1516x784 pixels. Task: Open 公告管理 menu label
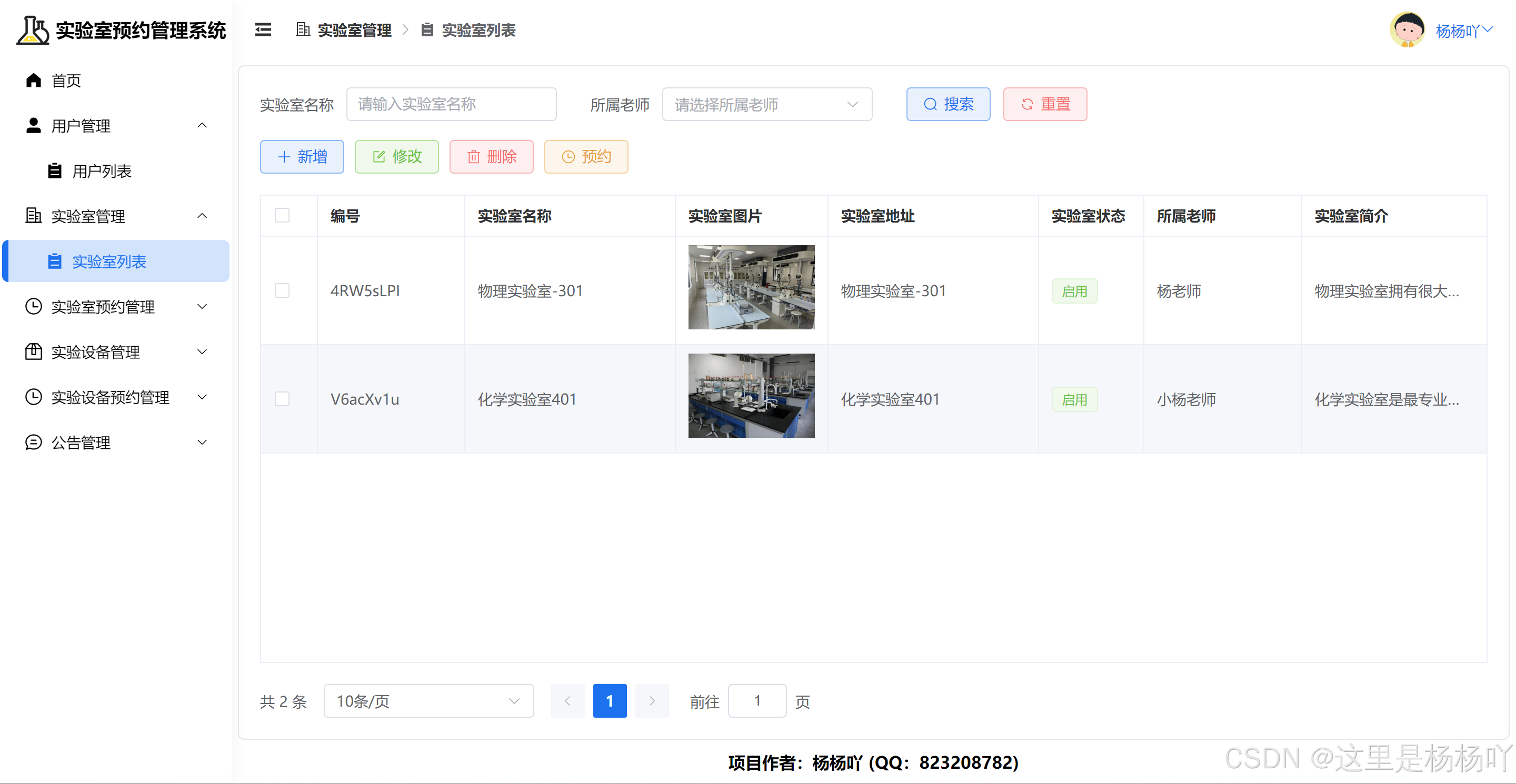(x=81, y=443)
